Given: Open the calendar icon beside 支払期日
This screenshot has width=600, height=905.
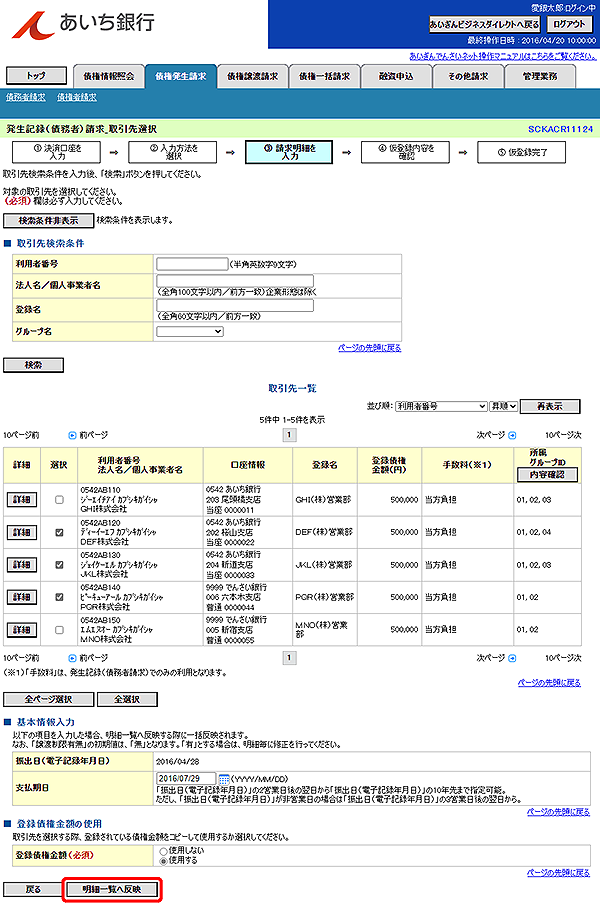Looking at the screenshot, I should 224,779.
